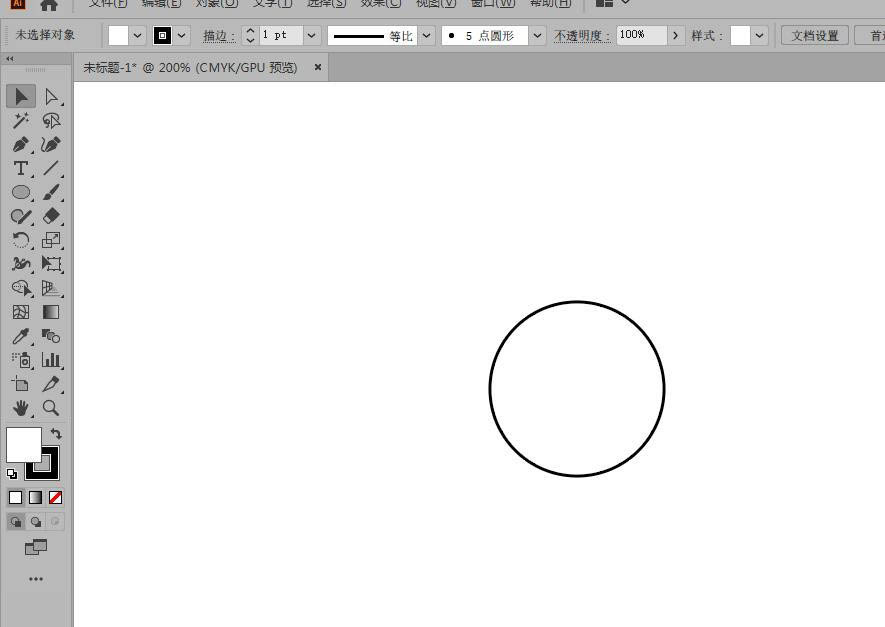Activate the Eyedropper tool
The width and height of the screenshot is (885, 627).
click(21, 336)
